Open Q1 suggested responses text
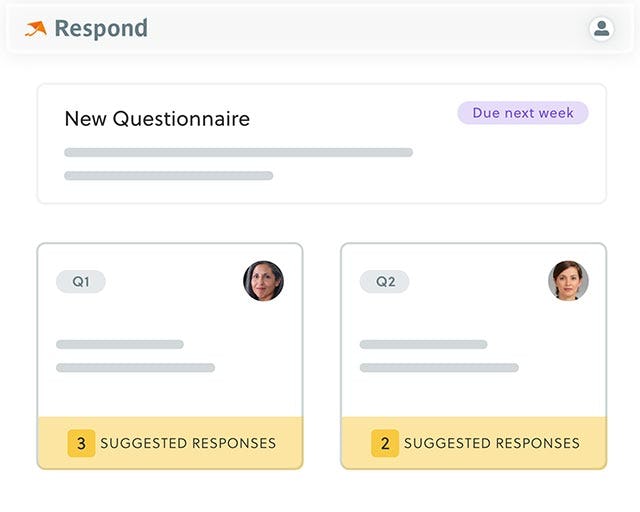Image resolution: width=640 pixels, height=512 pixels. [188, 443]
